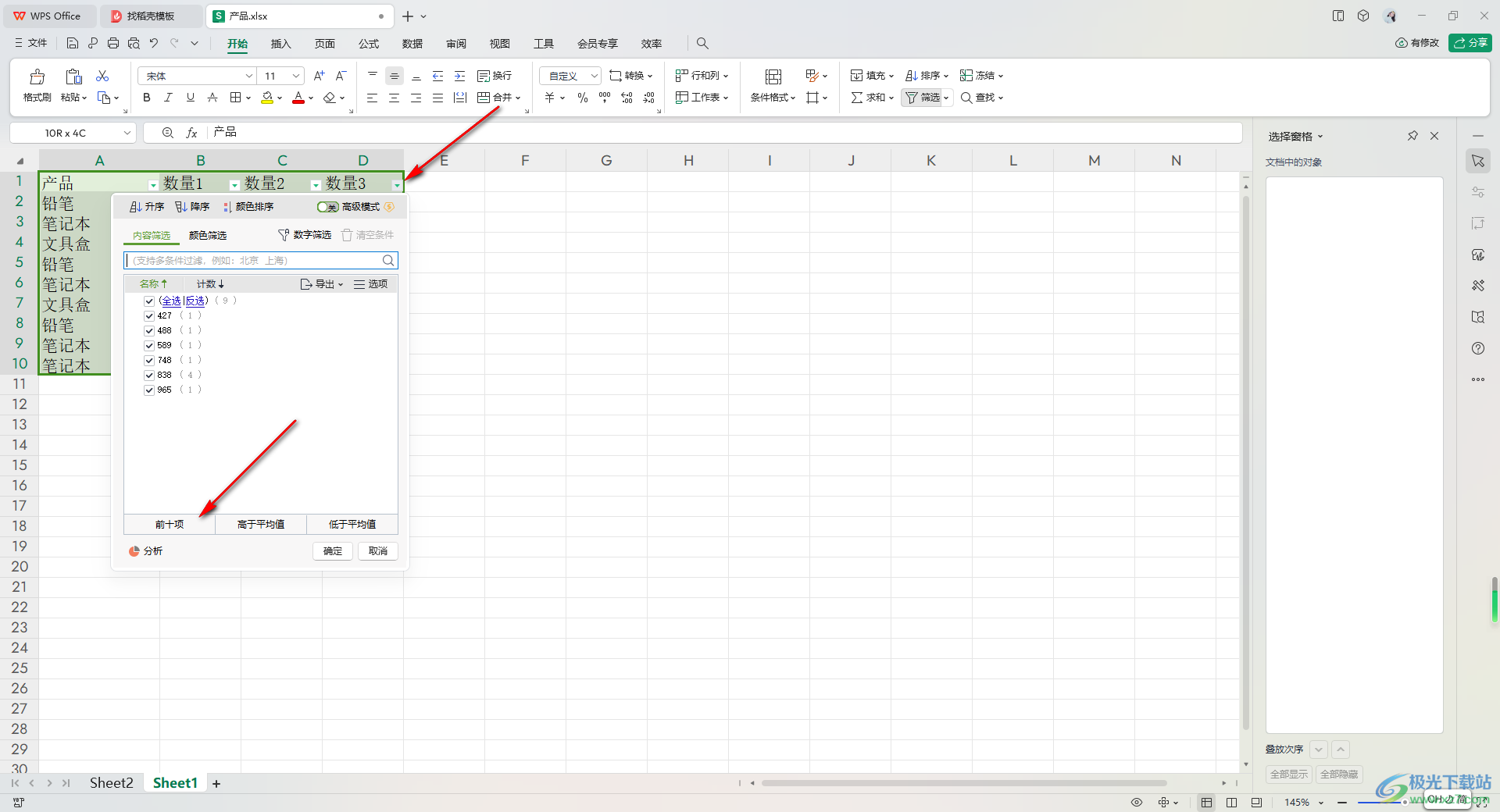1500x812 pixels.
Task: Click the Below Average button
Action: click(x=352, y=525)
